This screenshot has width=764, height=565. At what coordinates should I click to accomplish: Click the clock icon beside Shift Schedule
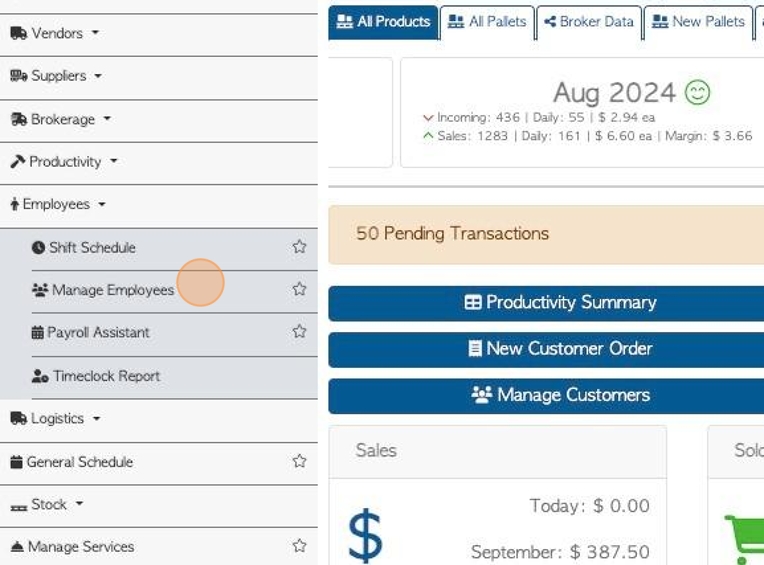(x=38, y=247)
